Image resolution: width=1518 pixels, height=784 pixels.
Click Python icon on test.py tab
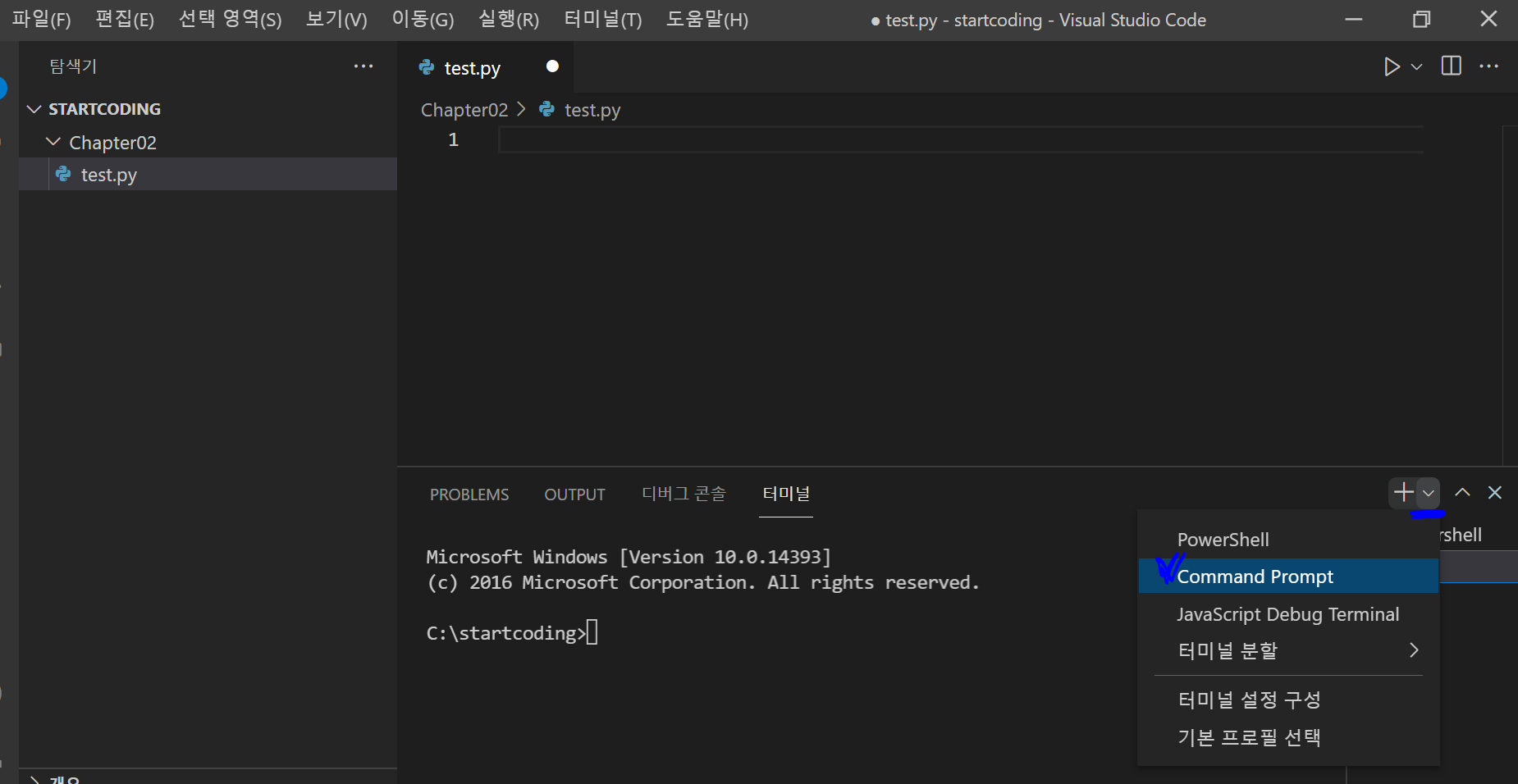(427, 67)
